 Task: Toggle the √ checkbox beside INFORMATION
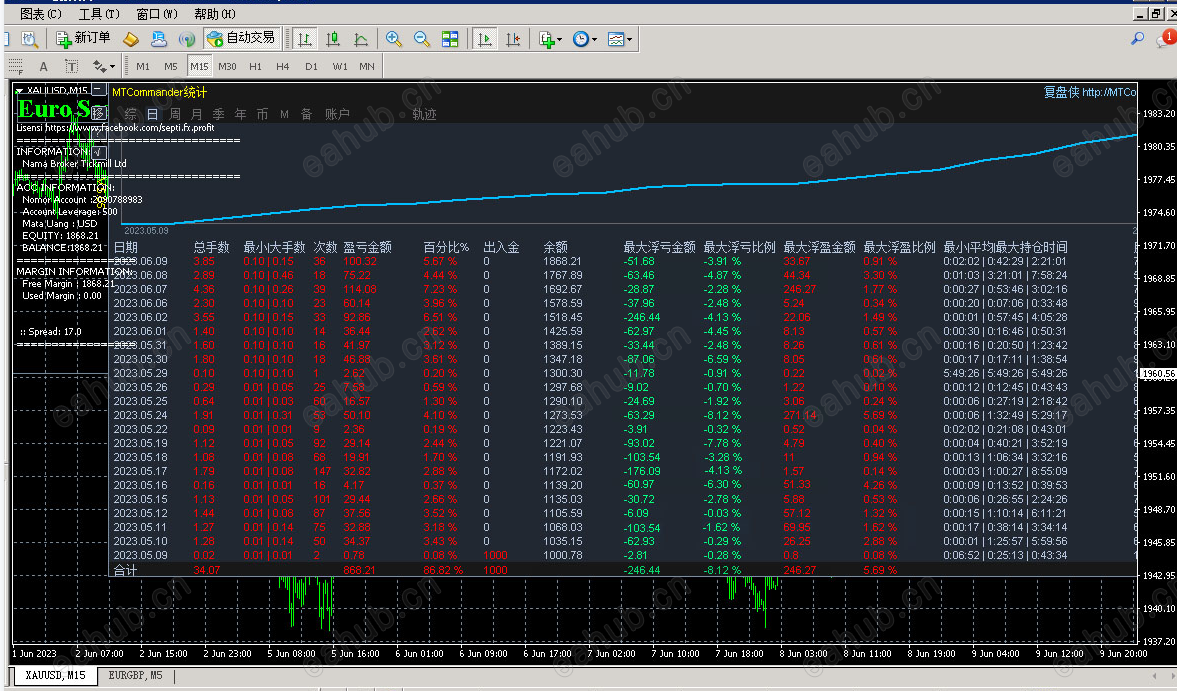tap(99, 152)
